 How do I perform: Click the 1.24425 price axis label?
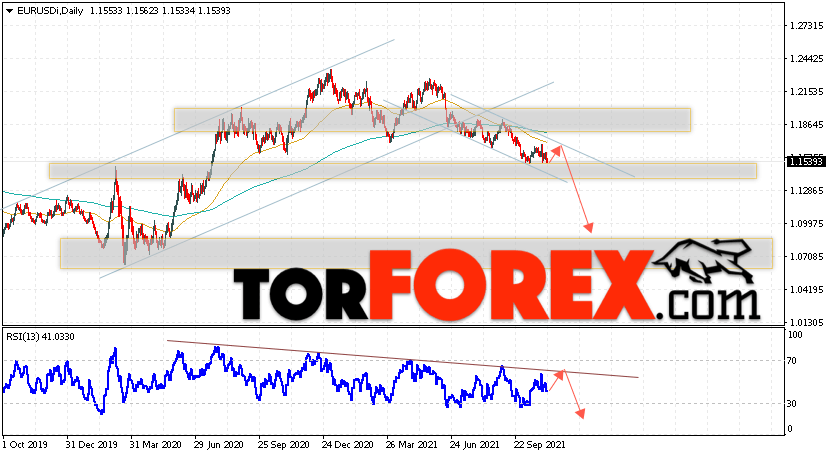coord(806,59)
